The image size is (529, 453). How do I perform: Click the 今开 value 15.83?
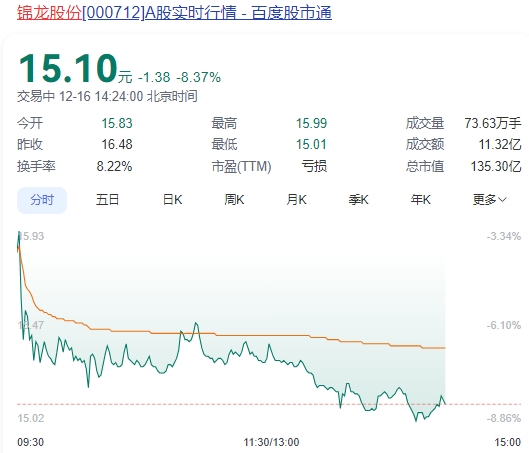point(117,123)
